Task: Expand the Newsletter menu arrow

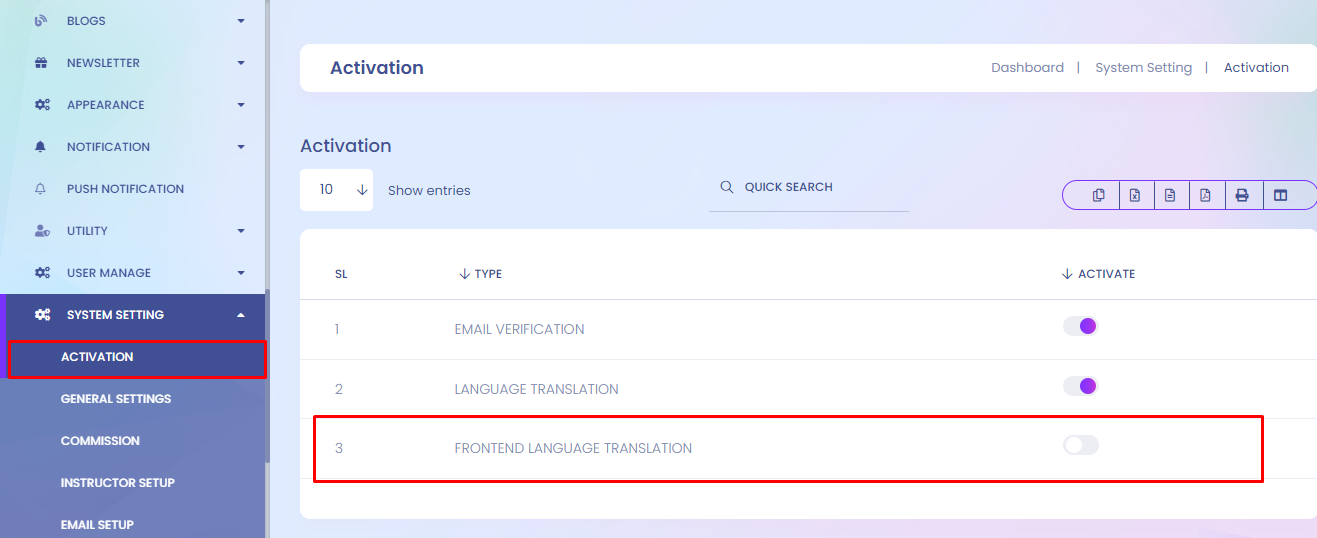Action: pyautogui.click(x=241, y=63)
